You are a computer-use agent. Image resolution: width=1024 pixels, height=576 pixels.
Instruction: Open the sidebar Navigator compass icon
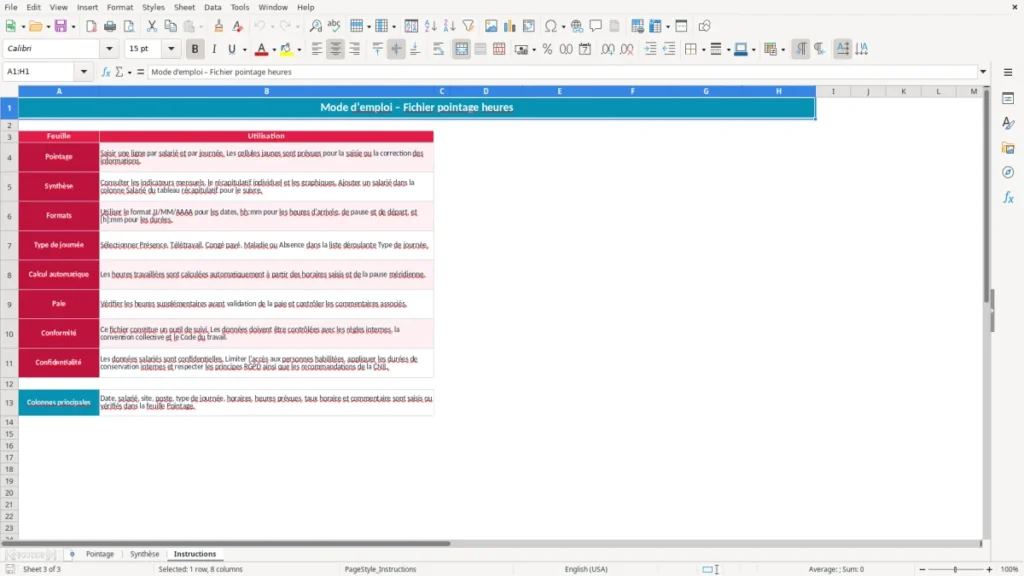1008,172
